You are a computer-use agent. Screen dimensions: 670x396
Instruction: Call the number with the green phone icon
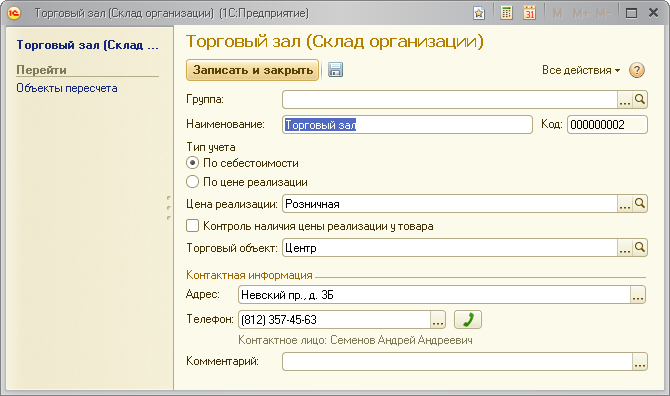coord(468,320)
